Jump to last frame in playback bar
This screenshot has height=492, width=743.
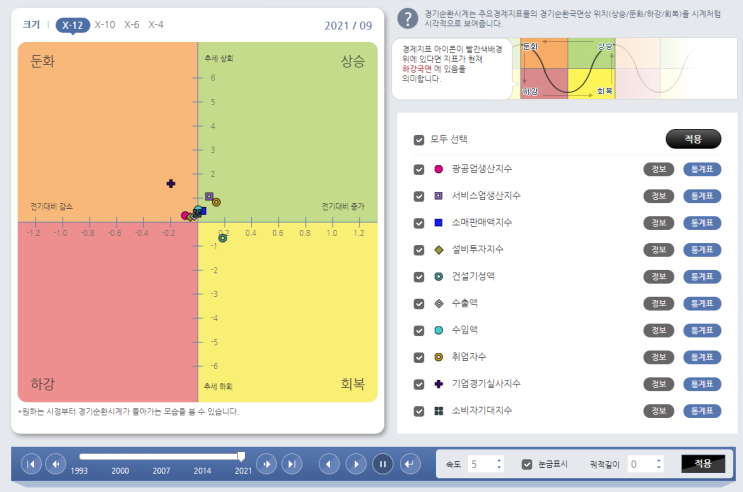[x=292, y=464]
